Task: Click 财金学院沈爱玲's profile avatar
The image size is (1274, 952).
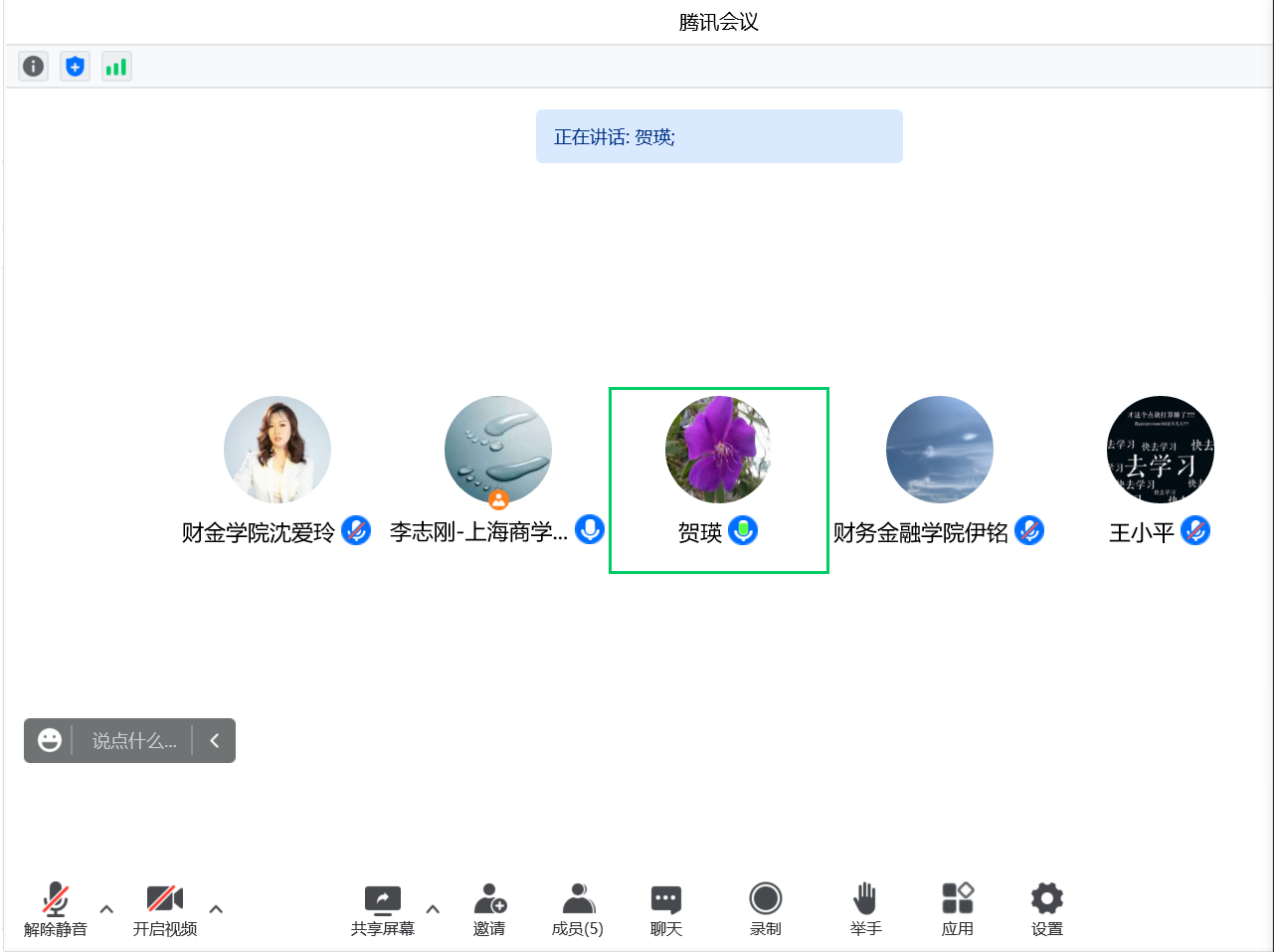Action: [277, 449]
